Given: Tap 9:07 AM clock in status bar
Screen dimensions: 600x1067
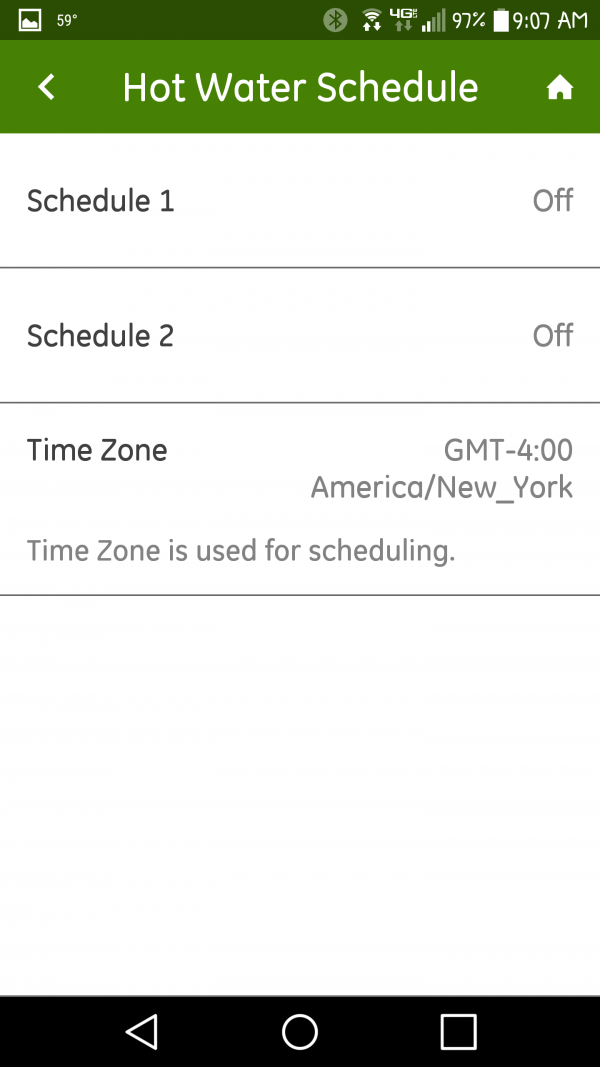Looking at the screenshot, I should [x=550, y=20].
